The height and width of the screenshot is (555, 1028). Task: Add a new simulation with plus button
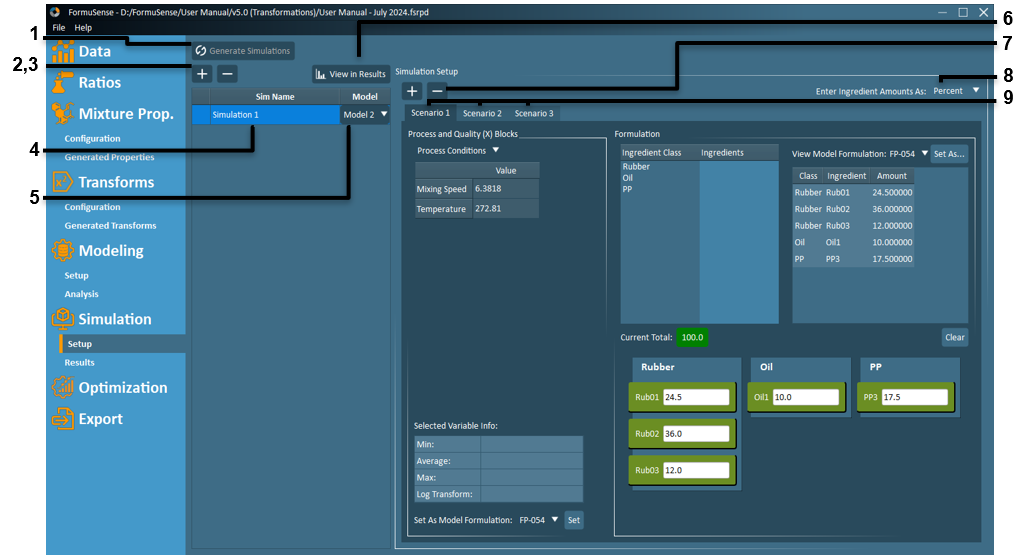tap(202, 74)
